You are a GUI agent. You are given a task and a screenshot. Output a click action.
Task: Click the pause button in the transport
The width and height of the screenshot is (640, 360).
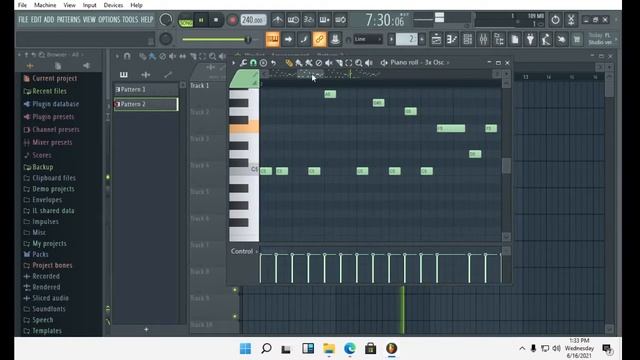(201, 20)
